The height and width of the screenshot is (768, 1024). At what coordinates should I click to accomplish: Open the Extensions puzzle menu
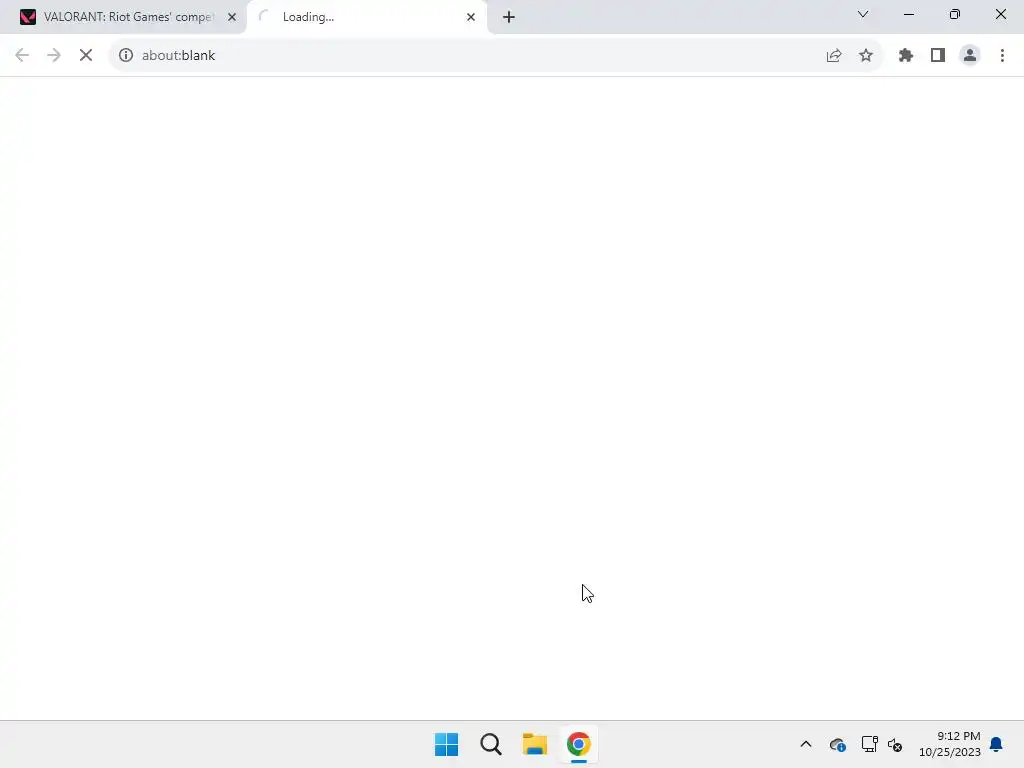click(906, 56)
